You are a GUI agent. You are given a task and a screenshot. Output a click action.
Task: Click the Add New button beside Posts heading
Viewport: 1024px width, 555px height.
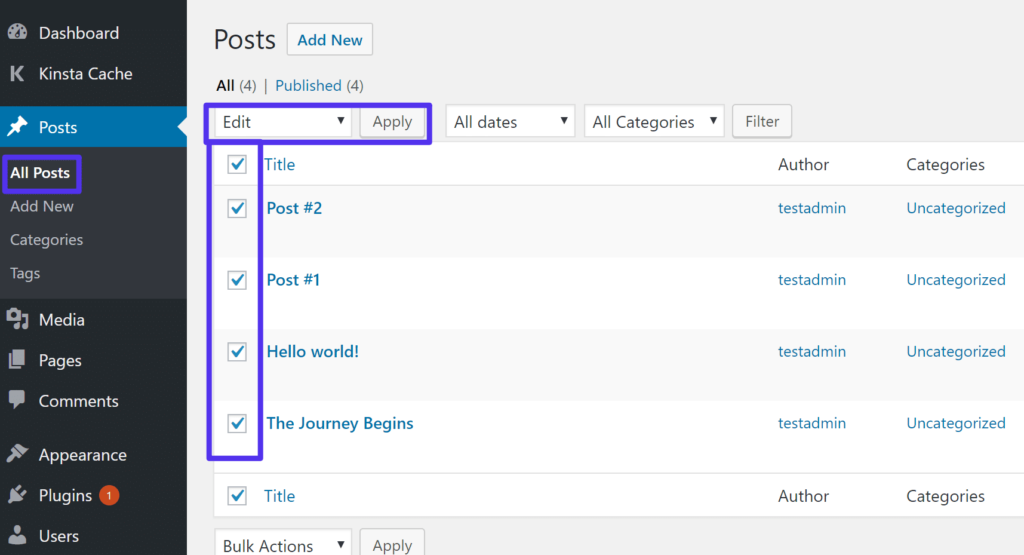coord(330,40)
